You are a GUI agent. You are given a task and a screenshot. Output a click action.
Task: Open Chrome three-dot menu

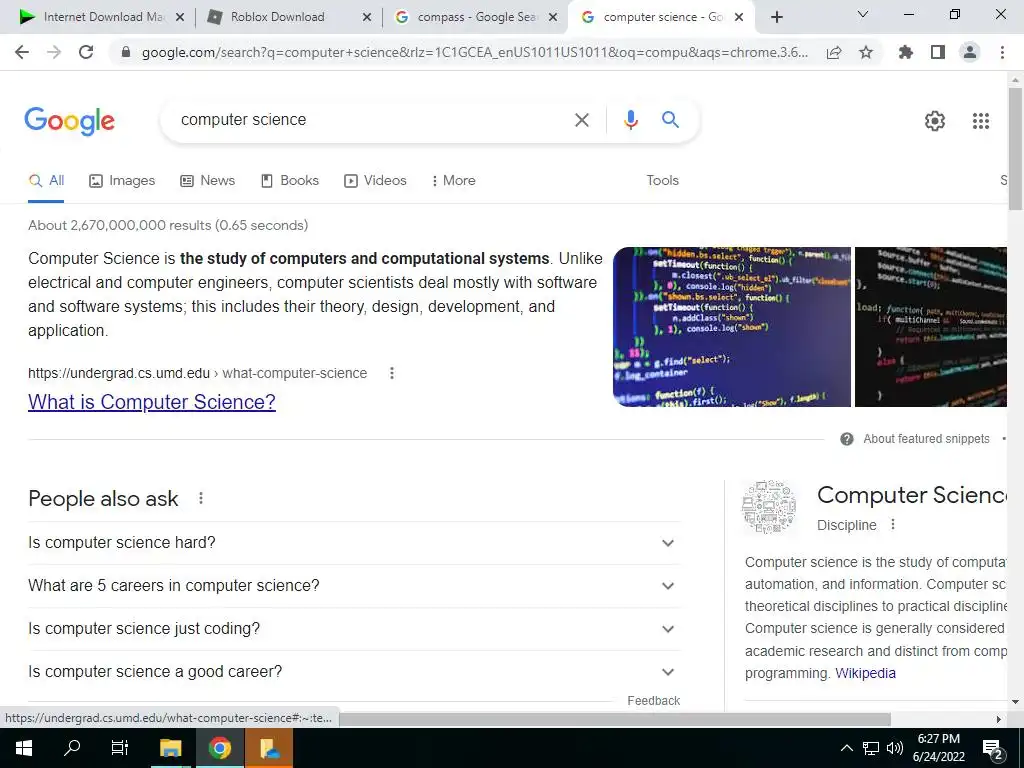[x=1002, y=52]
